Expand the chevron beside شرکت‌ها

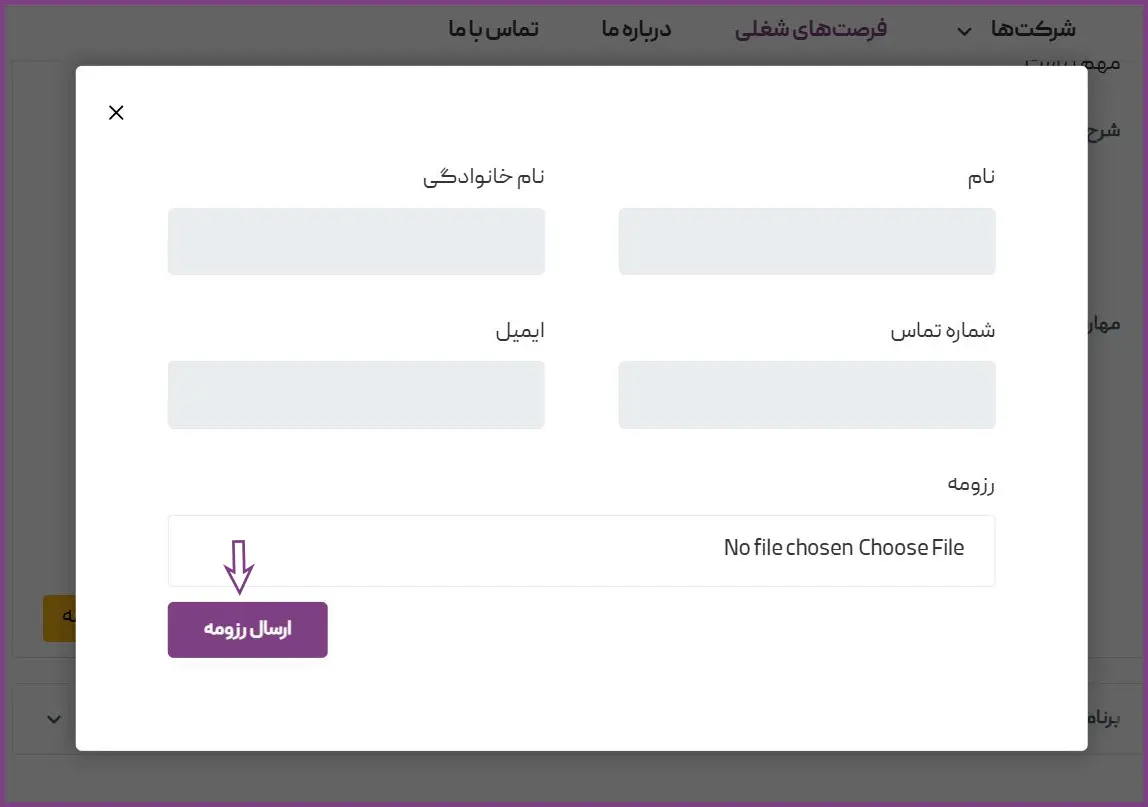(x=964, y=31)
